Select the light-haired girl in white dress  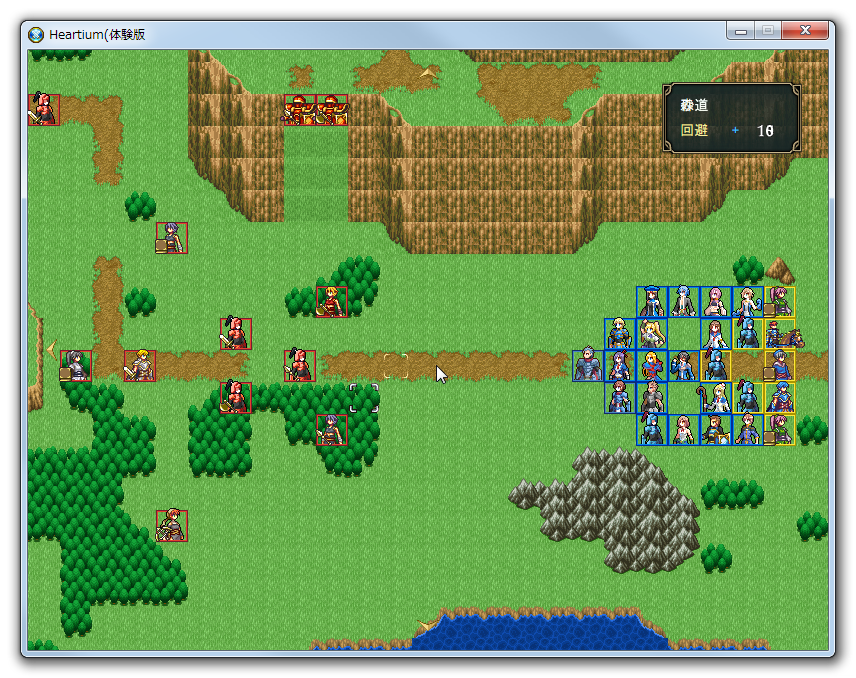(x=684, y=430)
